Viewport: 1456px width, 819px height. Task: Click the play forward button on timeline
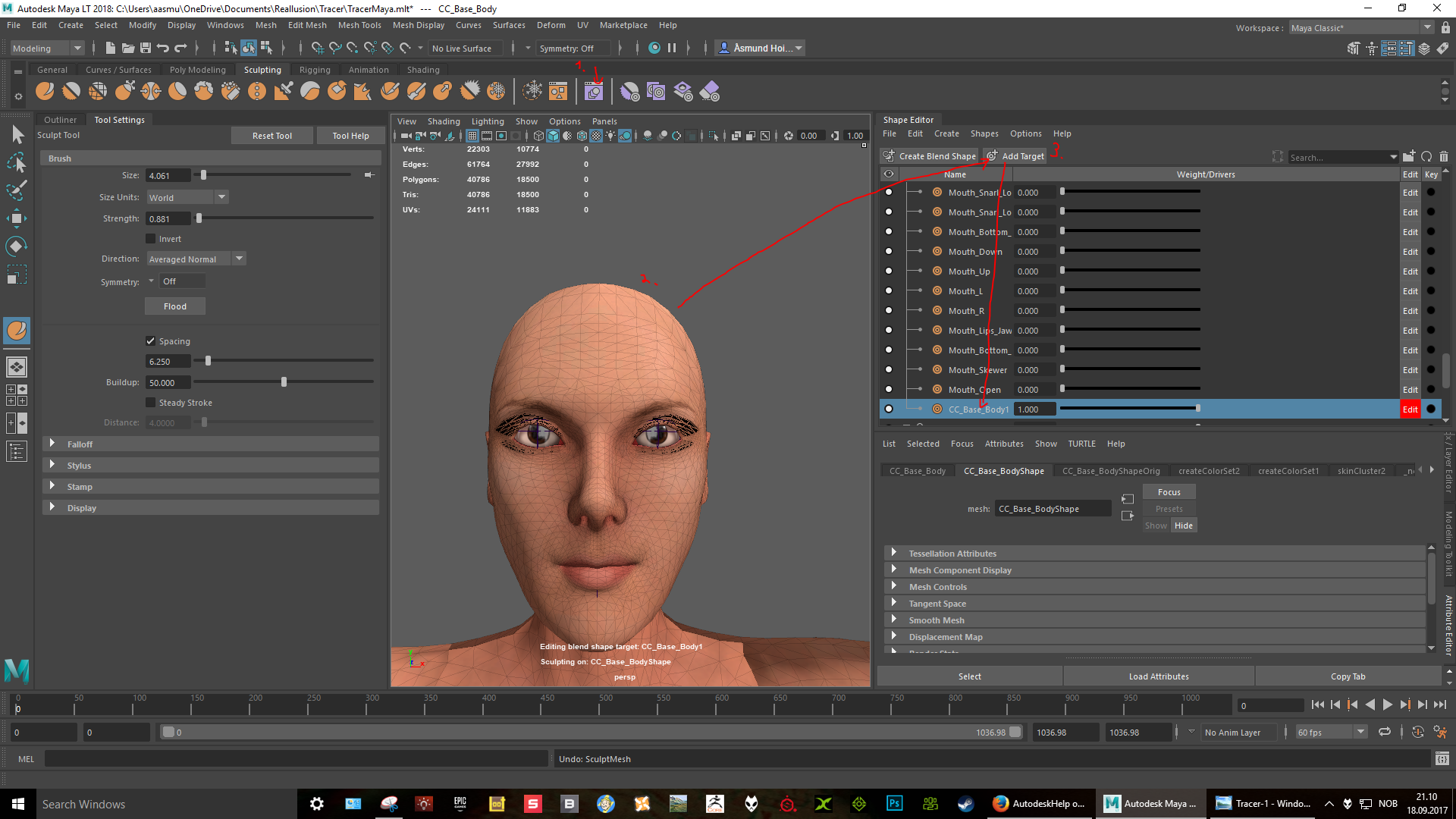pos(1387,705)
